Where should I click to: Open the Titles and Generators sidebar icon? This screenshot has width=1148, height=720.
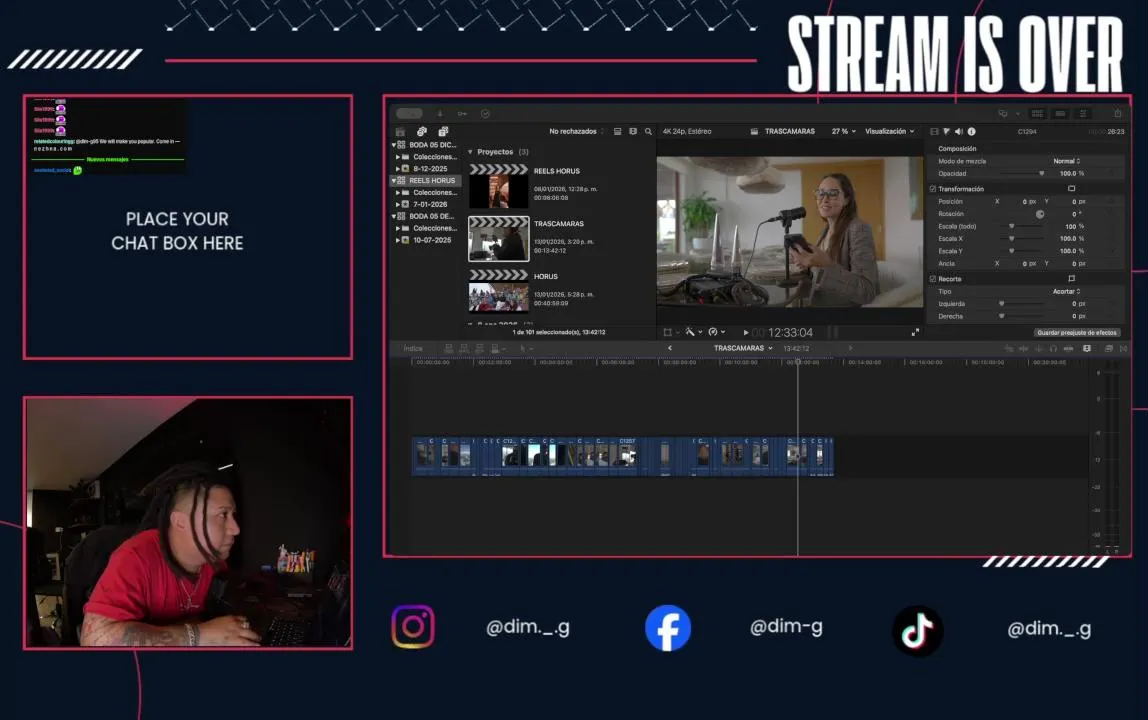443,132
